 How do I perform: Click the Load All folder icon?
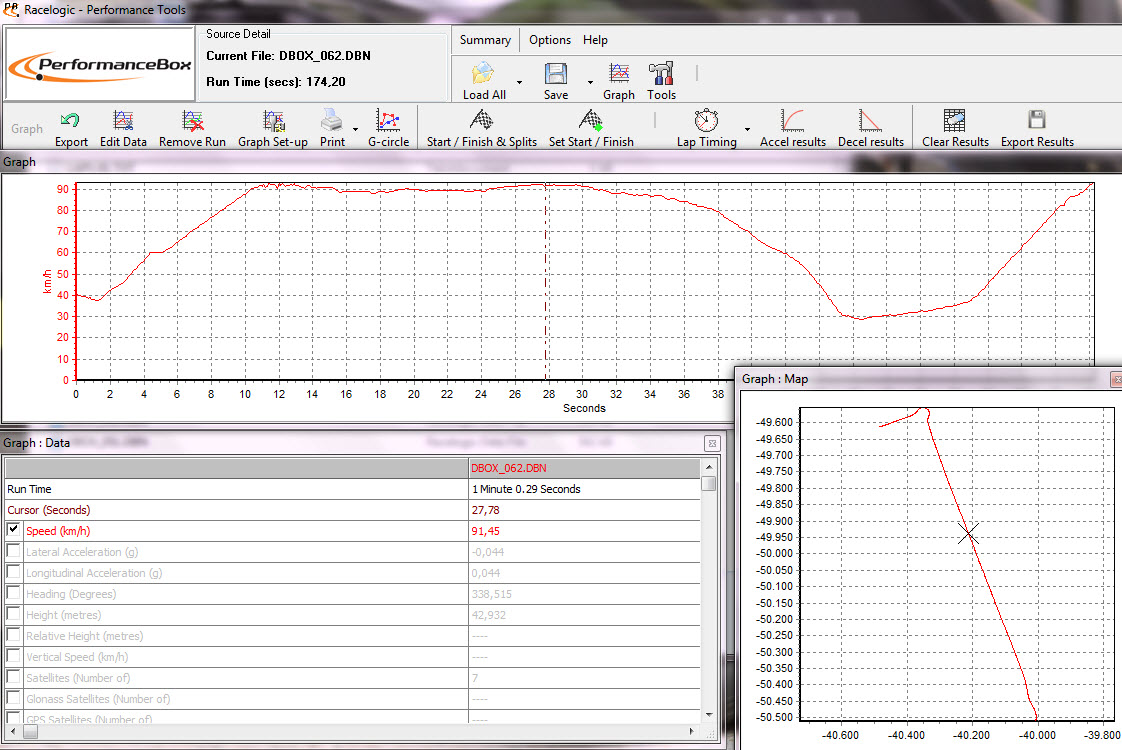click(483, 73)
